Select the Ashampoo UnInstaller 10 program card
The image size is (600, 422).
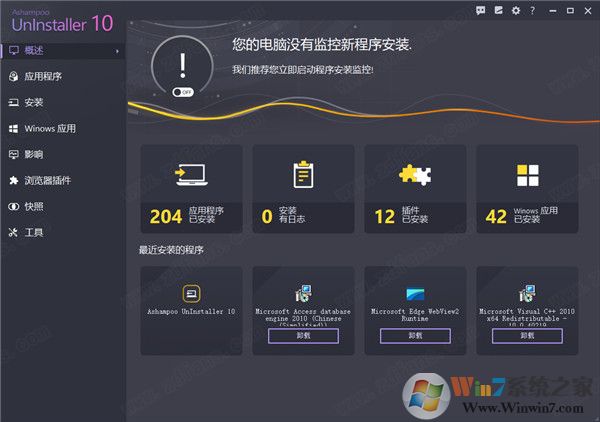(x=191, y=311)
